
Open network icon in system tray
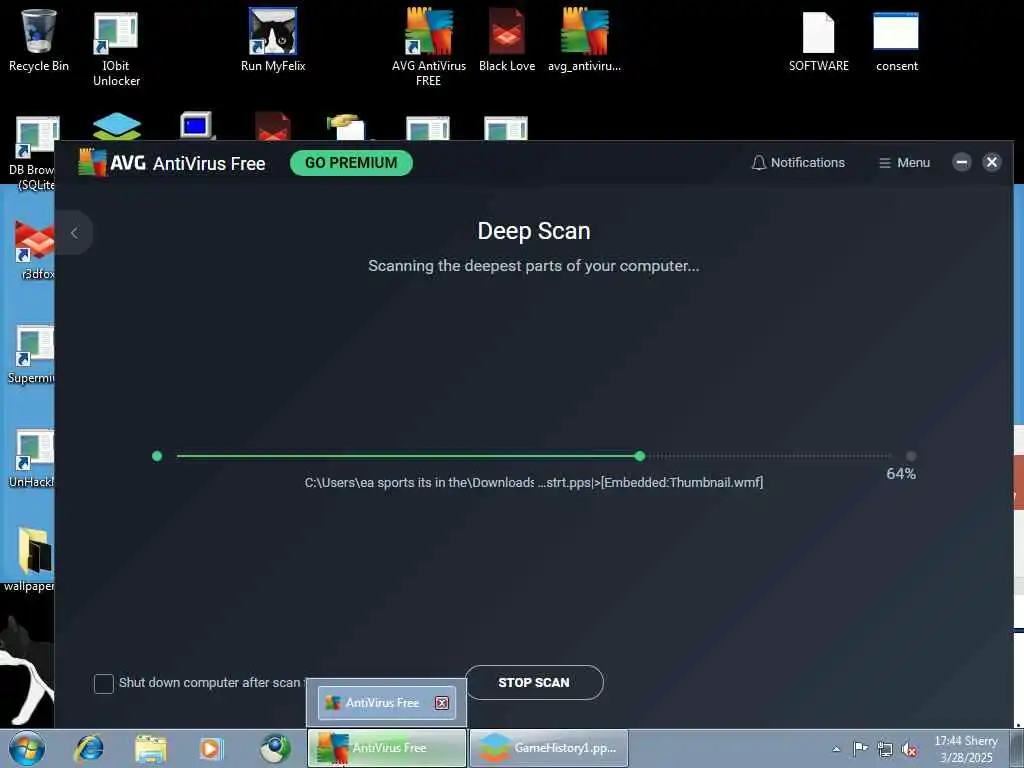885,749
